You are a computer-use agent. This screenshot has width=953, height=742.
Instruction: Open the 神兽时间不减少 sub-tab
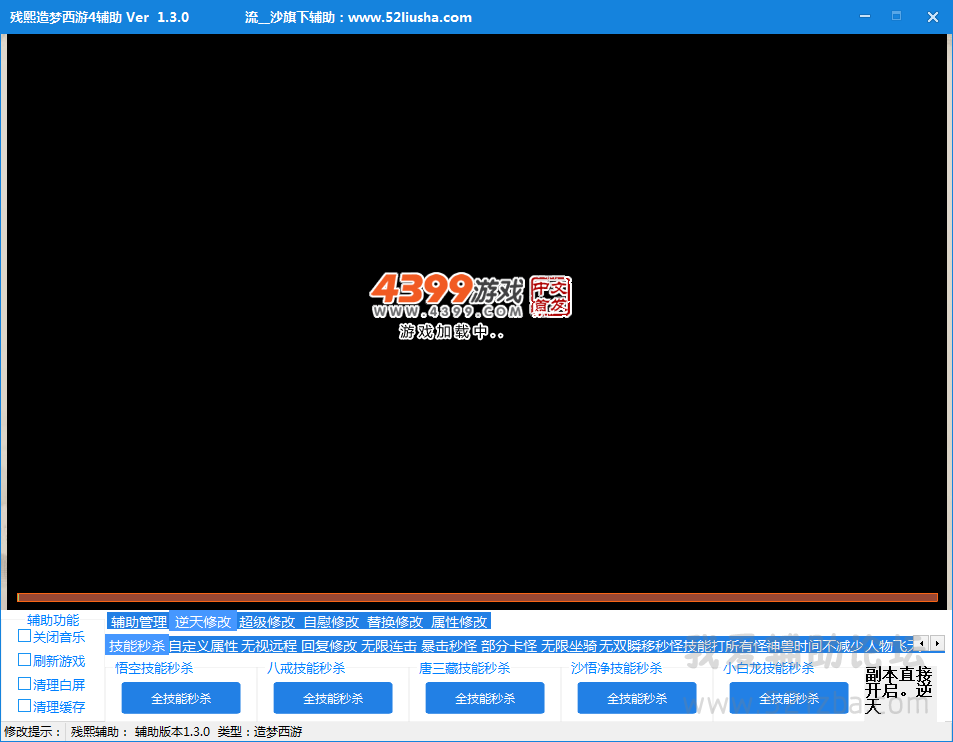[x=816, y=645]
